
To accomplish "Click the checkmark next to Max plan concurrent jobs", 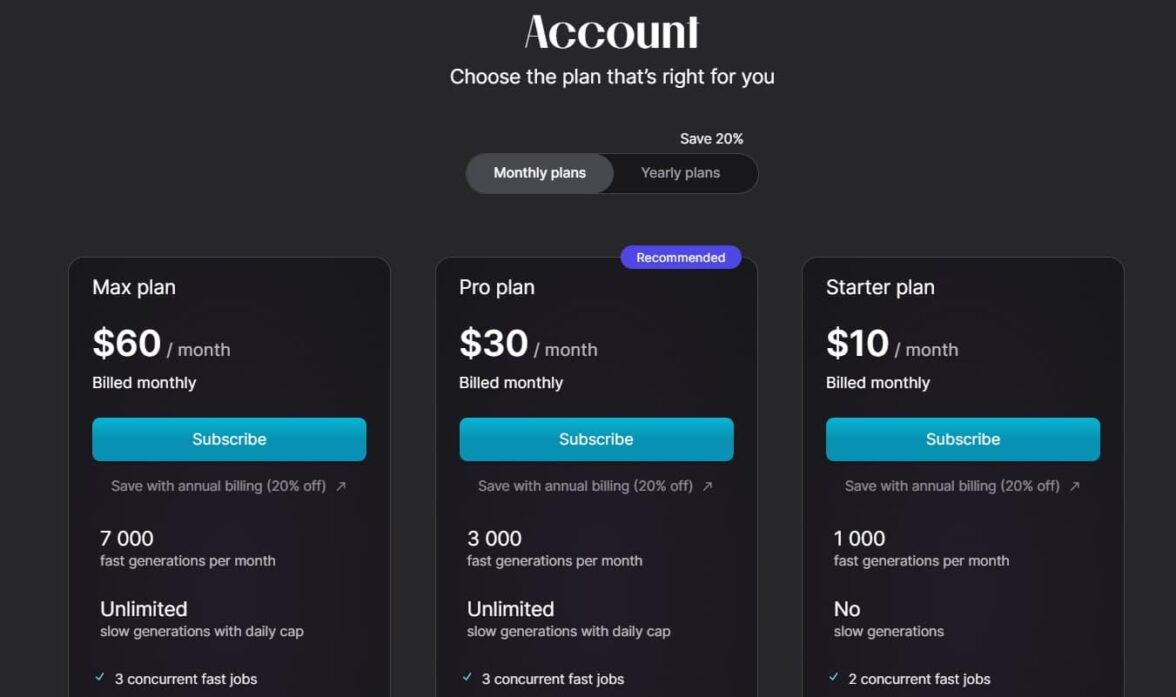I will tap(100, 678).
